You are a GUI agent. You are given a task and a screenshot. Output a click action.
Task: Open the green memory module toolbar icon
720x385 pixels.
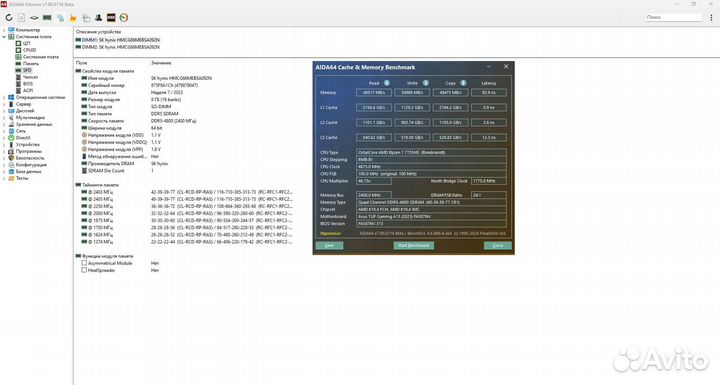click(x=47, y=17)
